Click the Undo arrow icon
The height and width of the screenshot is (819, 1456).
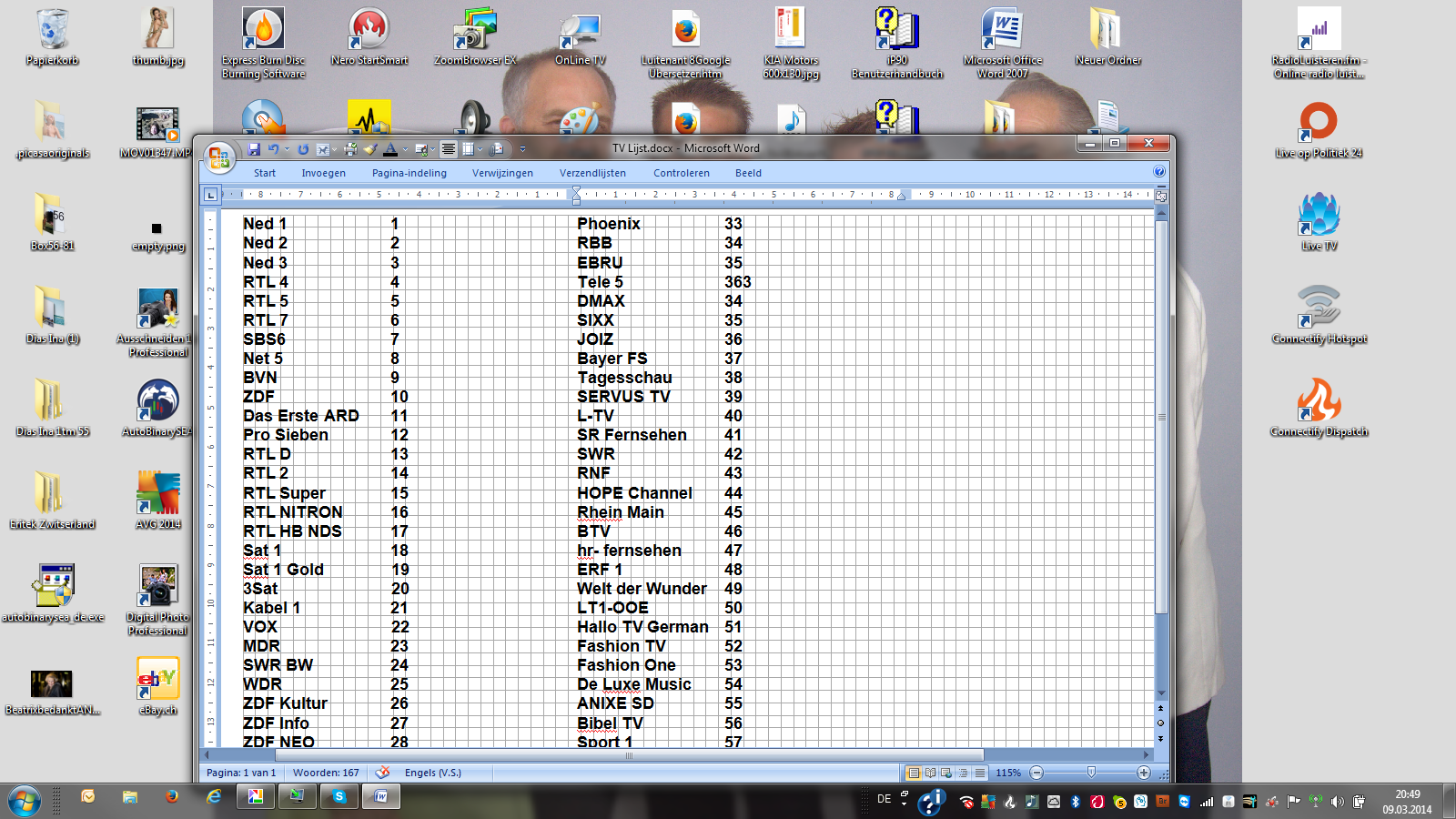273,149
